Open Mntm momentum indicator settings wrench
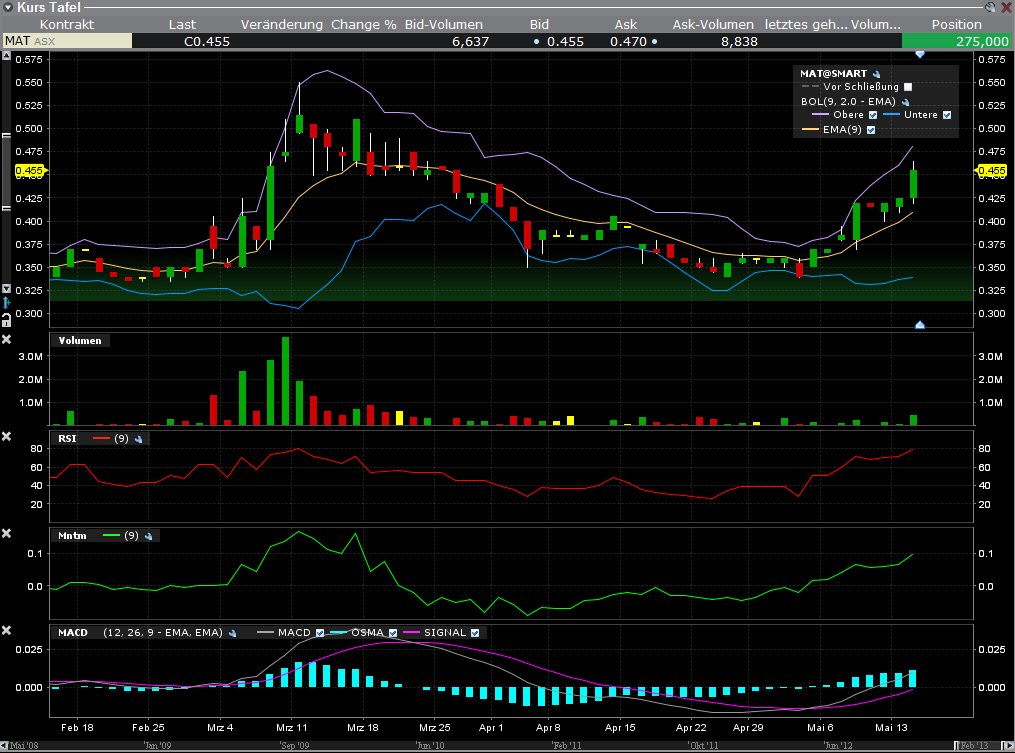This screenshot has width=1015, height=753. click(x=148, y=536)
